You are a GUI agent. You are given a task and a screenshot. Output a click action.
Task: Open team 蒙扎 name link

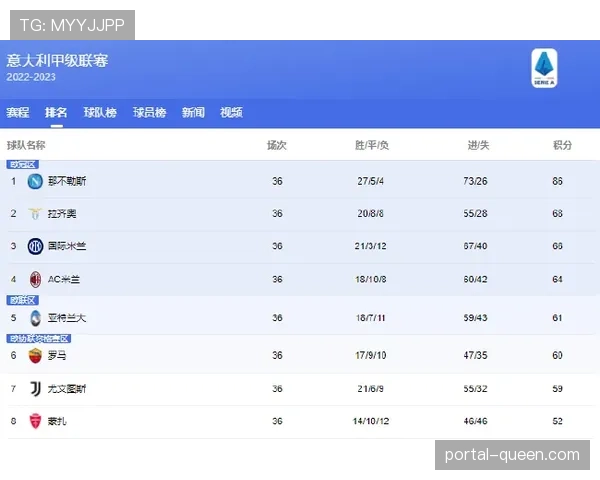pos(57,421)
